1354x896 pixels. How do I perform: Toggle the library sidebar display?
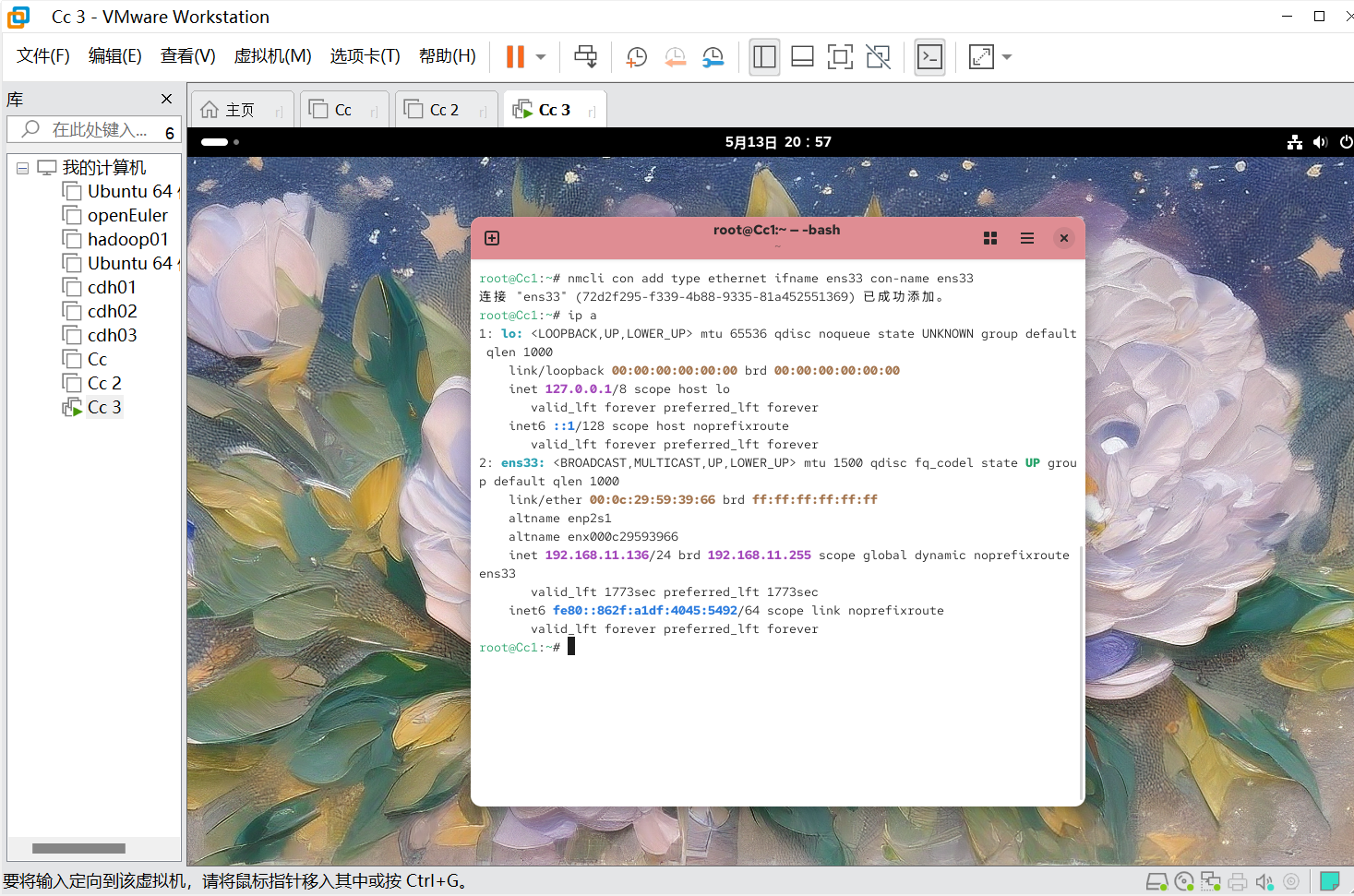click(x=764, y=57)
